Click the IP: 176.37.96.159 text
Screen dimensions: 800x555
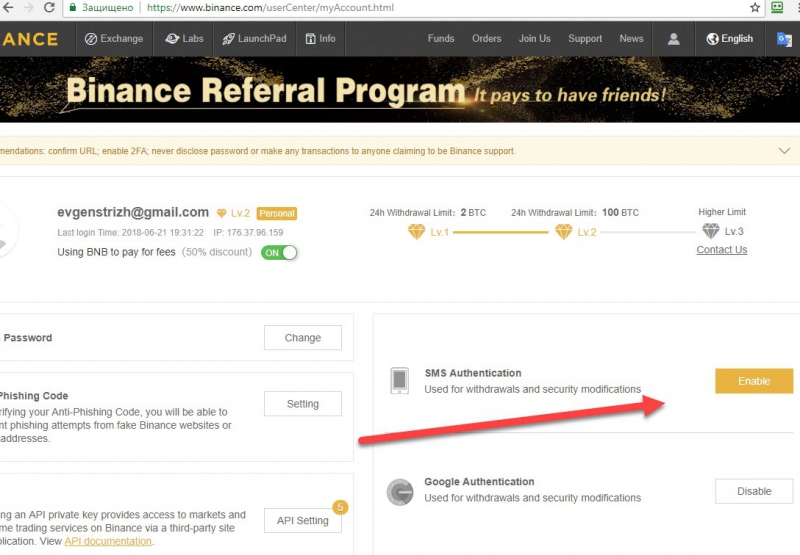coord(248,233)
